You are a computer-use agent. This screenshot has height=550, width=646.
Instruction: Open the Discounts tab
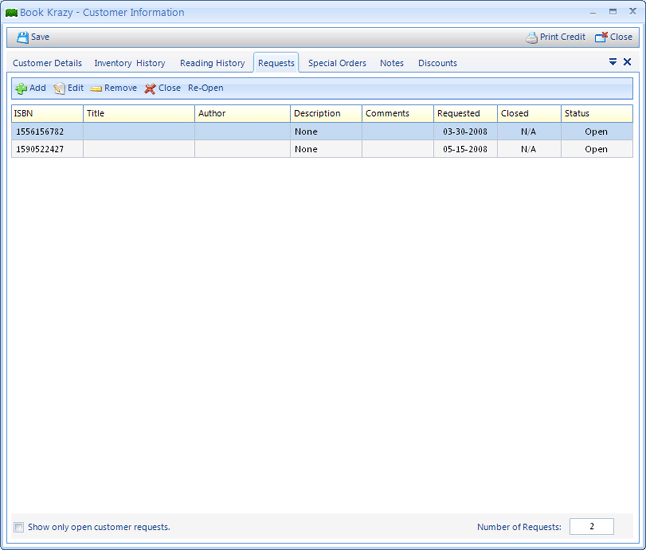tap(438, 63)
